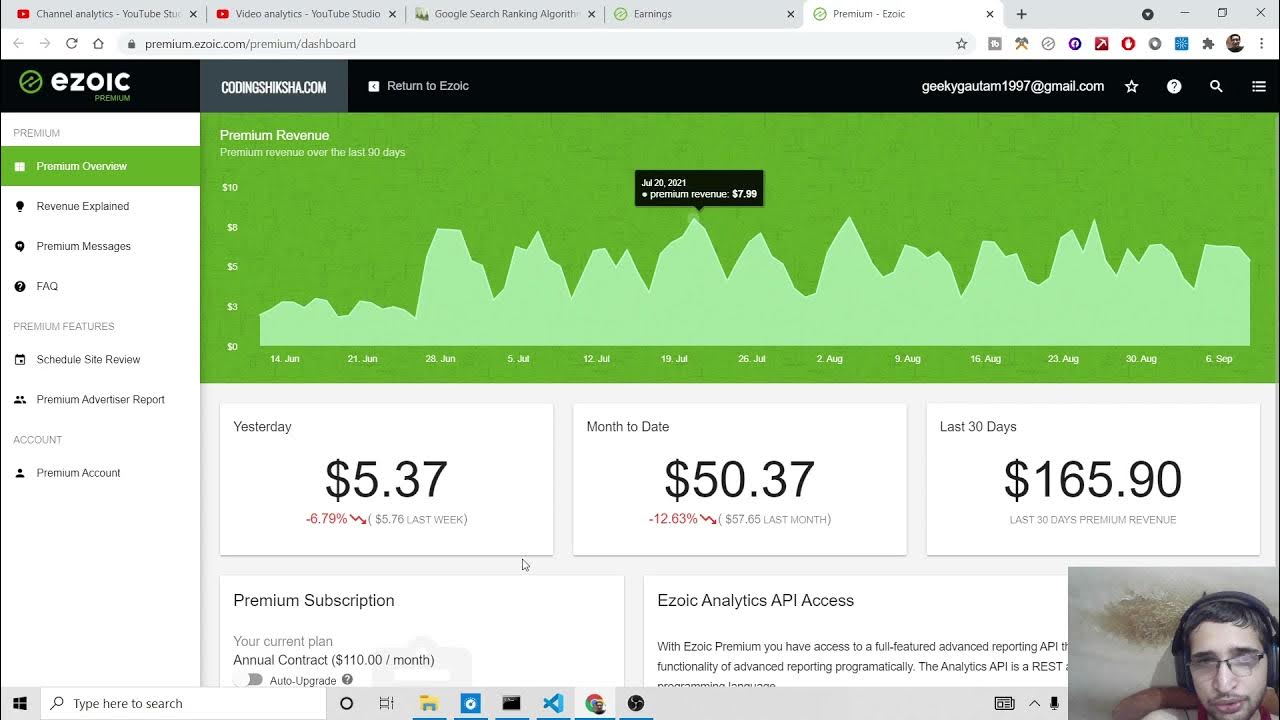Select Premium Messages in the sidebar

83,246
